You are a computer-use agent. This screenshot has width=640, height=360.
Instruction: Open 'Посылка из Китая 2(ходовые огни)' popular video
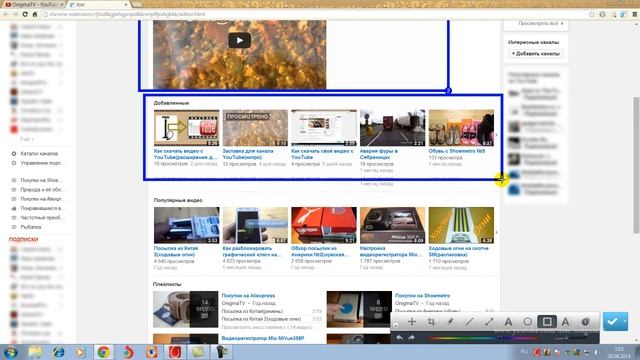pos(176,251)
